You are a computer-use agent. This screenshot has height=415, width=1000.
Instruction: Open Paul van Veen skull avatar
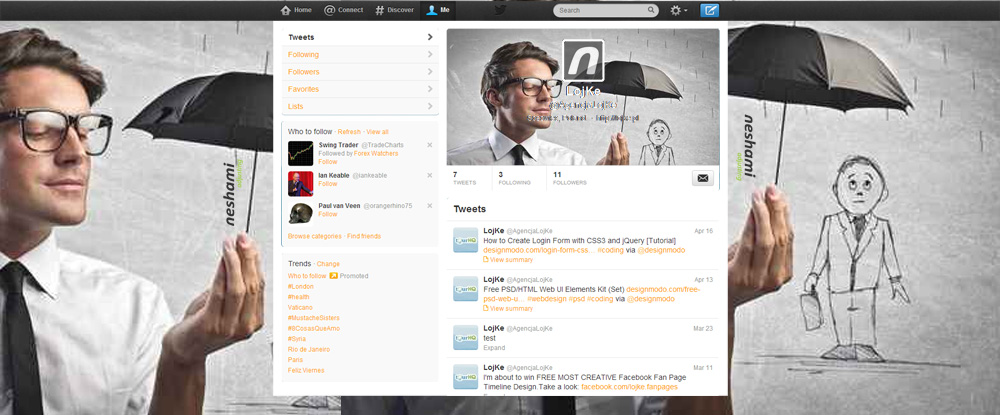(300, 214)
